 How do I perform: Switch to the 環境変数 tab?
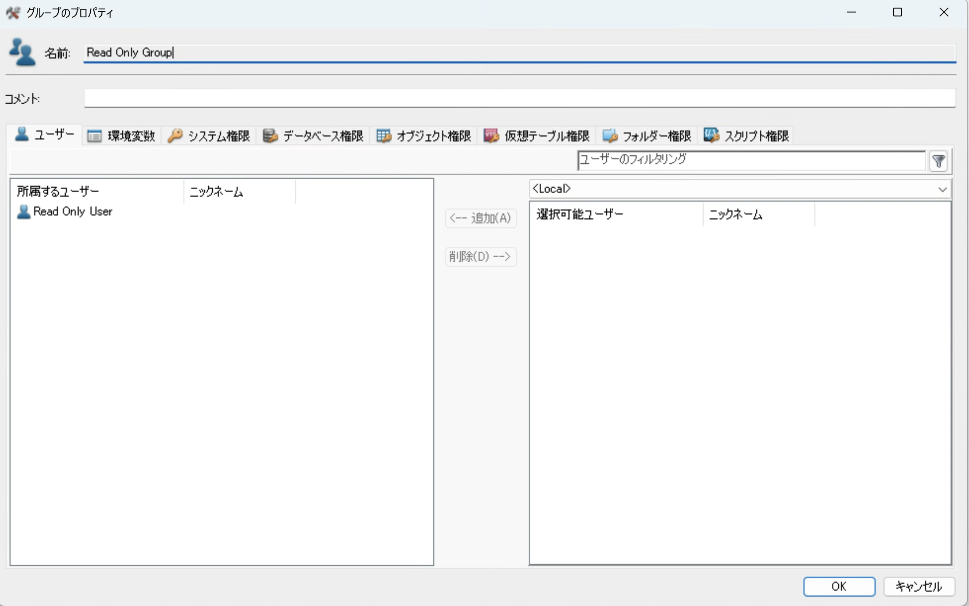[x=121, y=136]
